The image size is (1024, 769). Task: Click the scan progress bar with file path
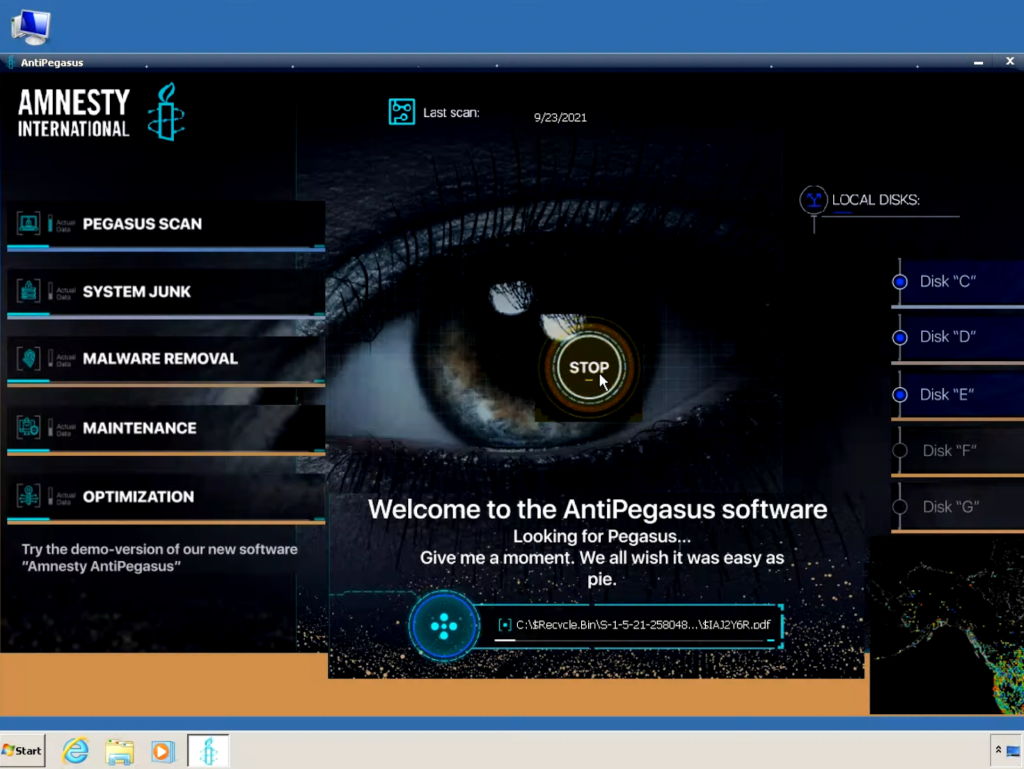[632, 626]
